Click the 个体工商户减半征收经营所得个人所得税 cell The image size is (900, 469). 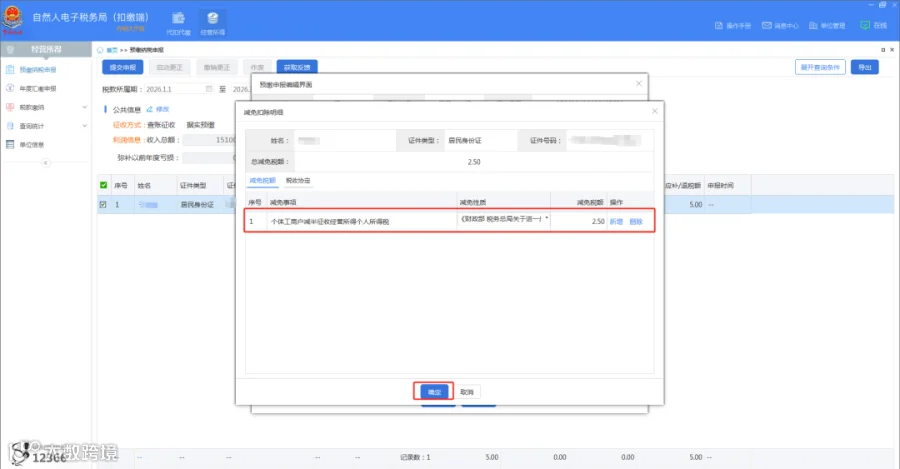(362, 222)
